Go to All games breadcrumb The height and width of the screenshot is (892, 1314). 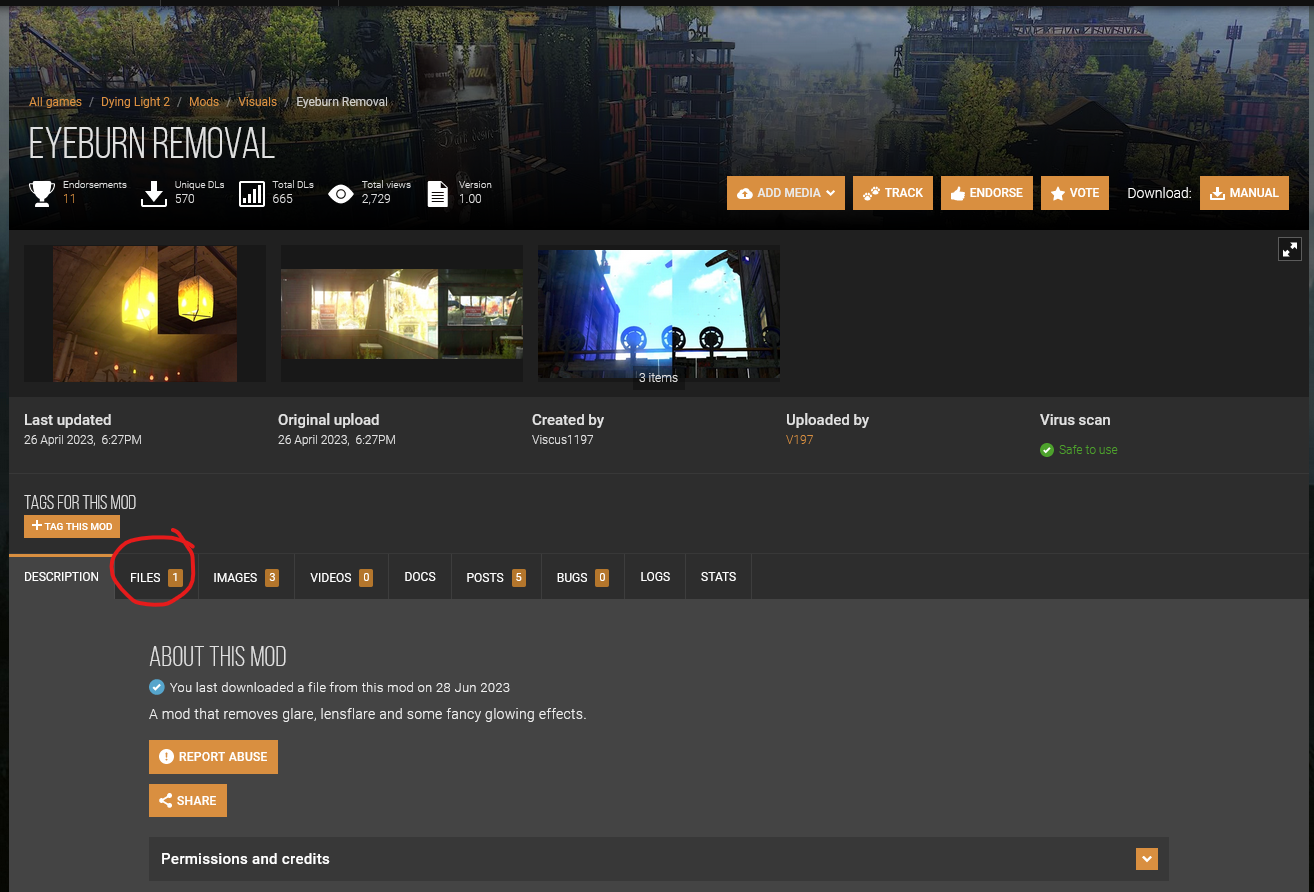point(55,102)
